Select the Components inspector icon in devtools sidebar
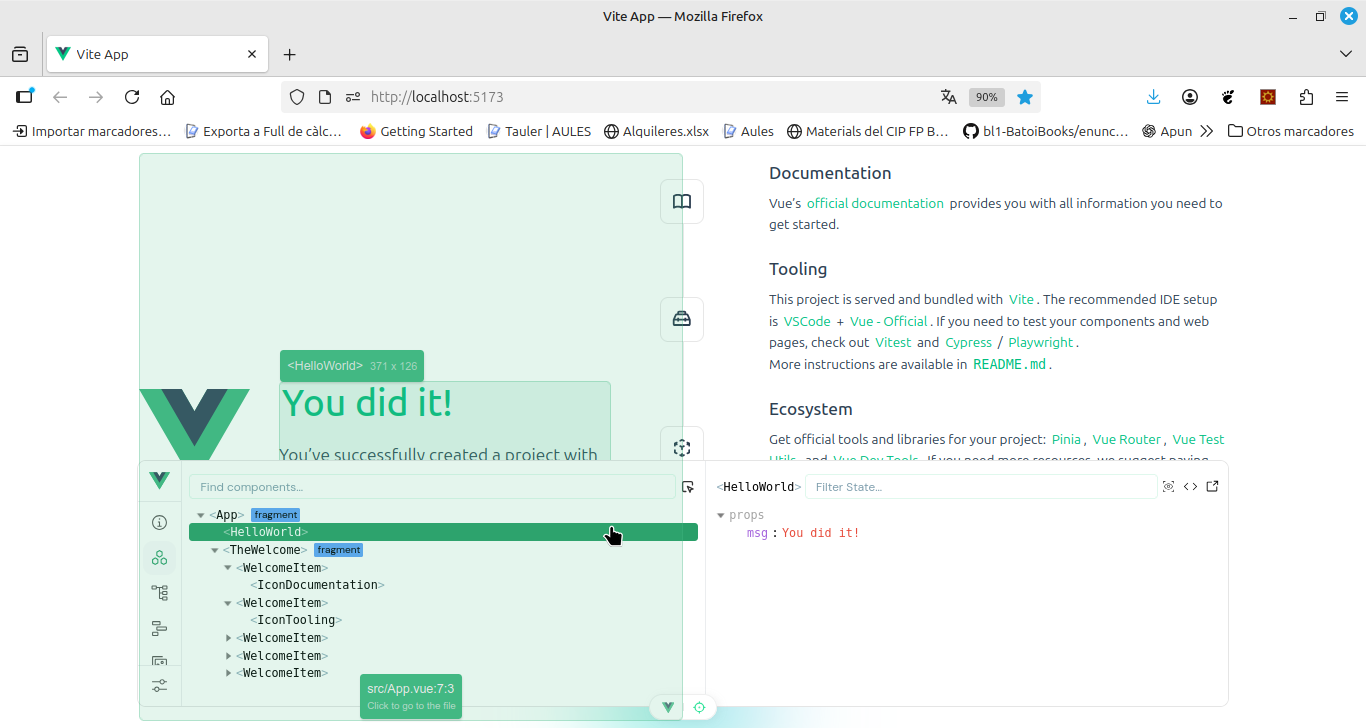 pos(159,557)
